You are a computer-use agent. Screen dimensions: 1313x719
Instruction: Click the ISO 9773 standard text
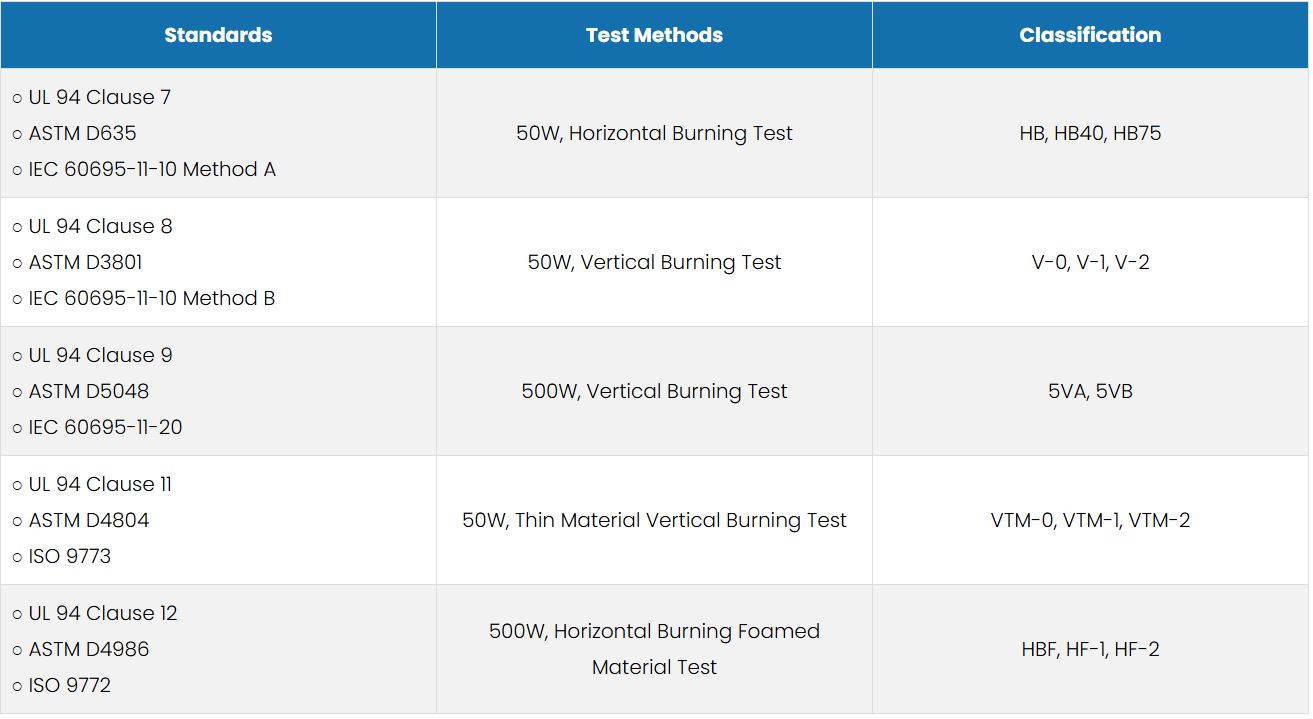(x=69, y=556)
